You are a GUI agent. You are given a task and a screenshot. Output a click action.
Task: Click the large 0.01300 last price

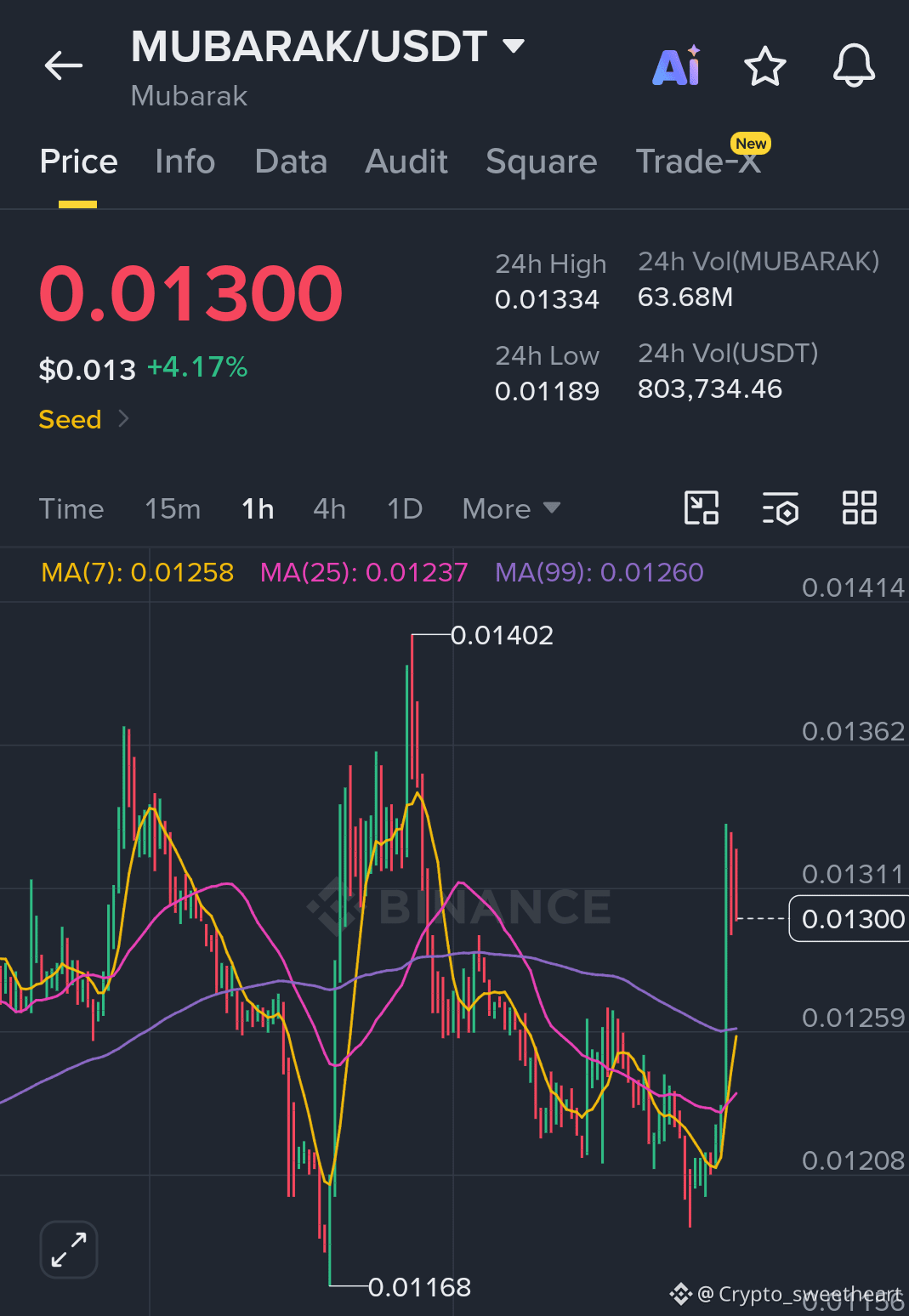pyautogui.click(x=191, y=293)
